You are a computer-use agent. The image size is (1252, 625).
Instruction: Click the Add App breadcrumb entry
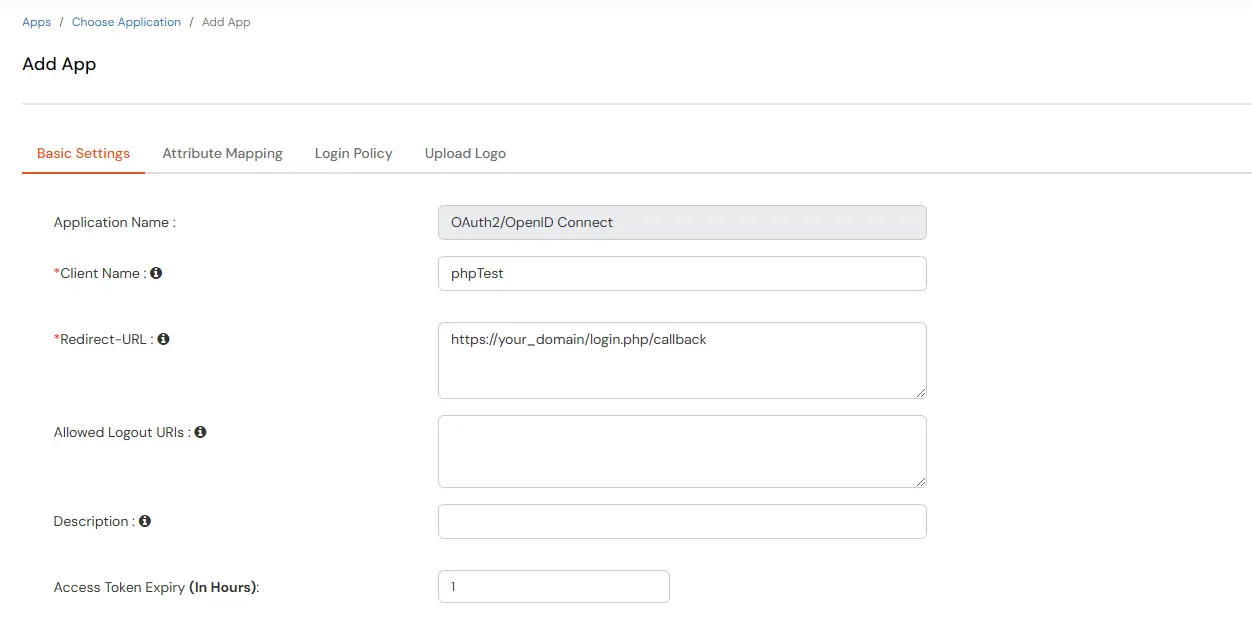(226, 21)
